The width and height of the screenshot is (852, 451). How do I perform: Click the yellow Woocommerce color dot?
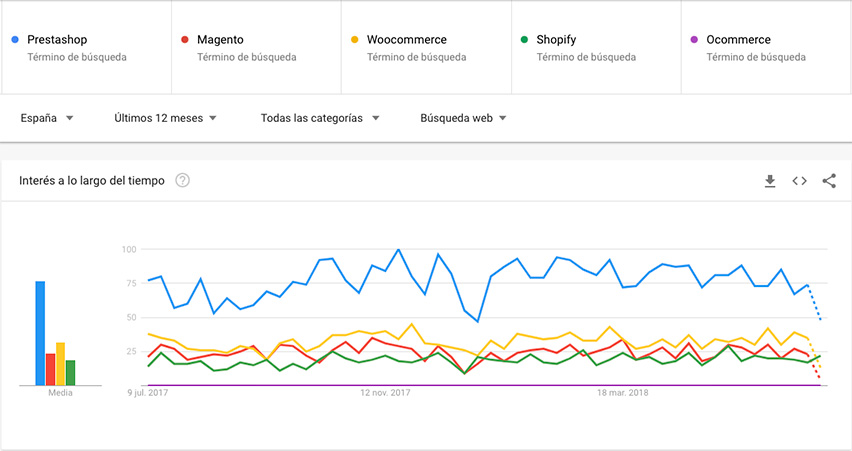[x=354, y=40]
